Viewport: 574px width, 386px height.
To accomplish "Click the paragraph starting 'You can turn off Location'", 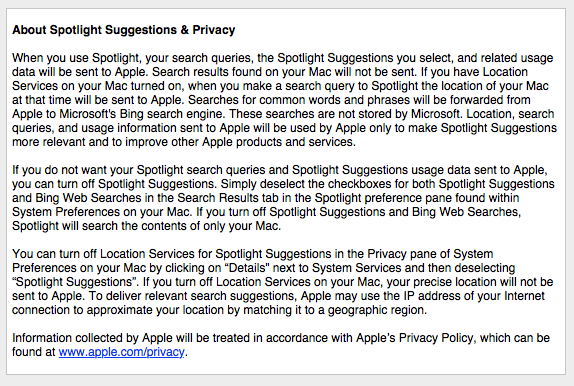I will pos(282,282).
